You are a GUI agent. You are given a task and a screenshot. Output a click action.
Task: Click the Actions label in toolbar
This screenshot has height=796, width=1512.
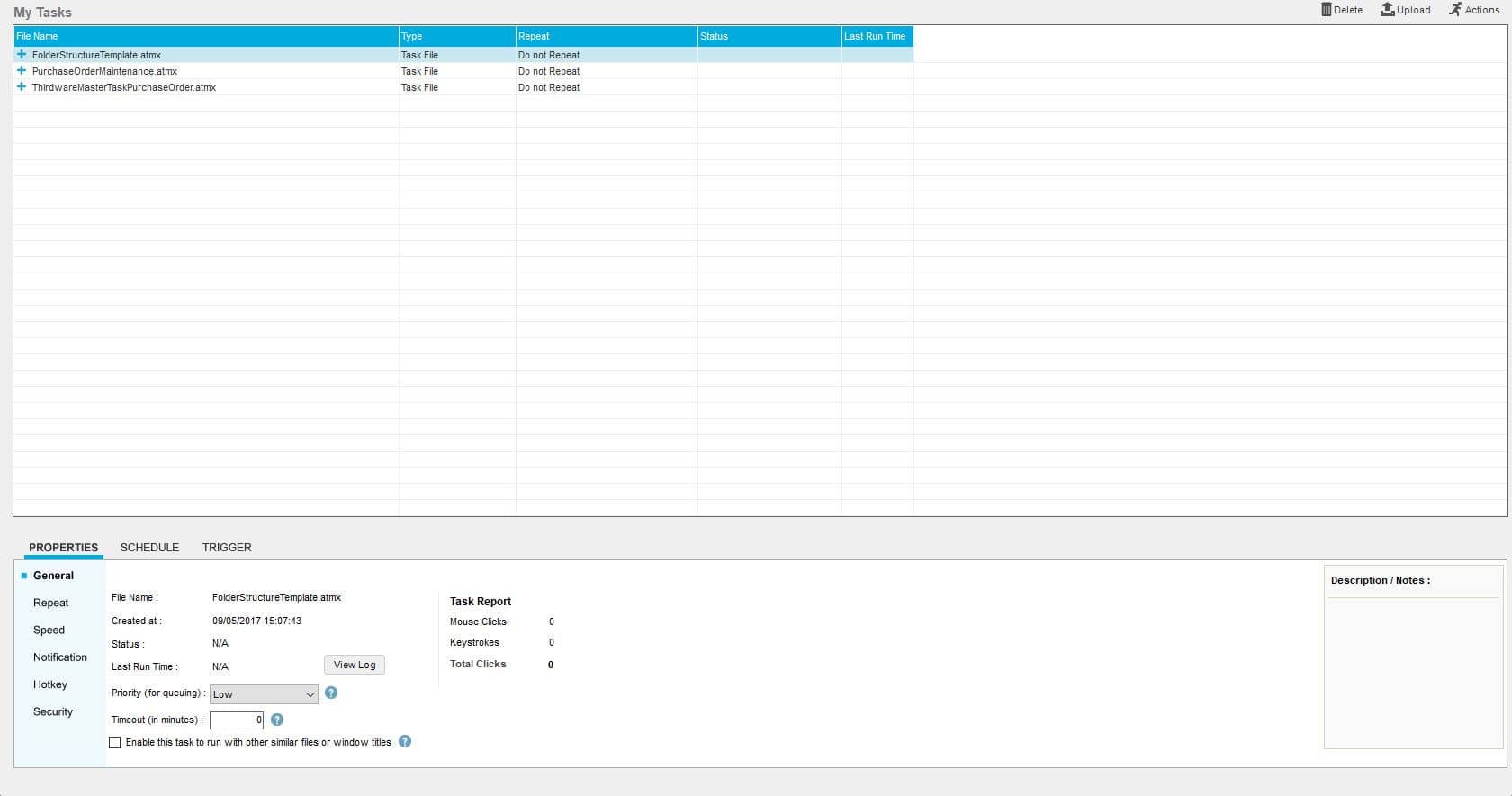click(x=1482, y=10)
